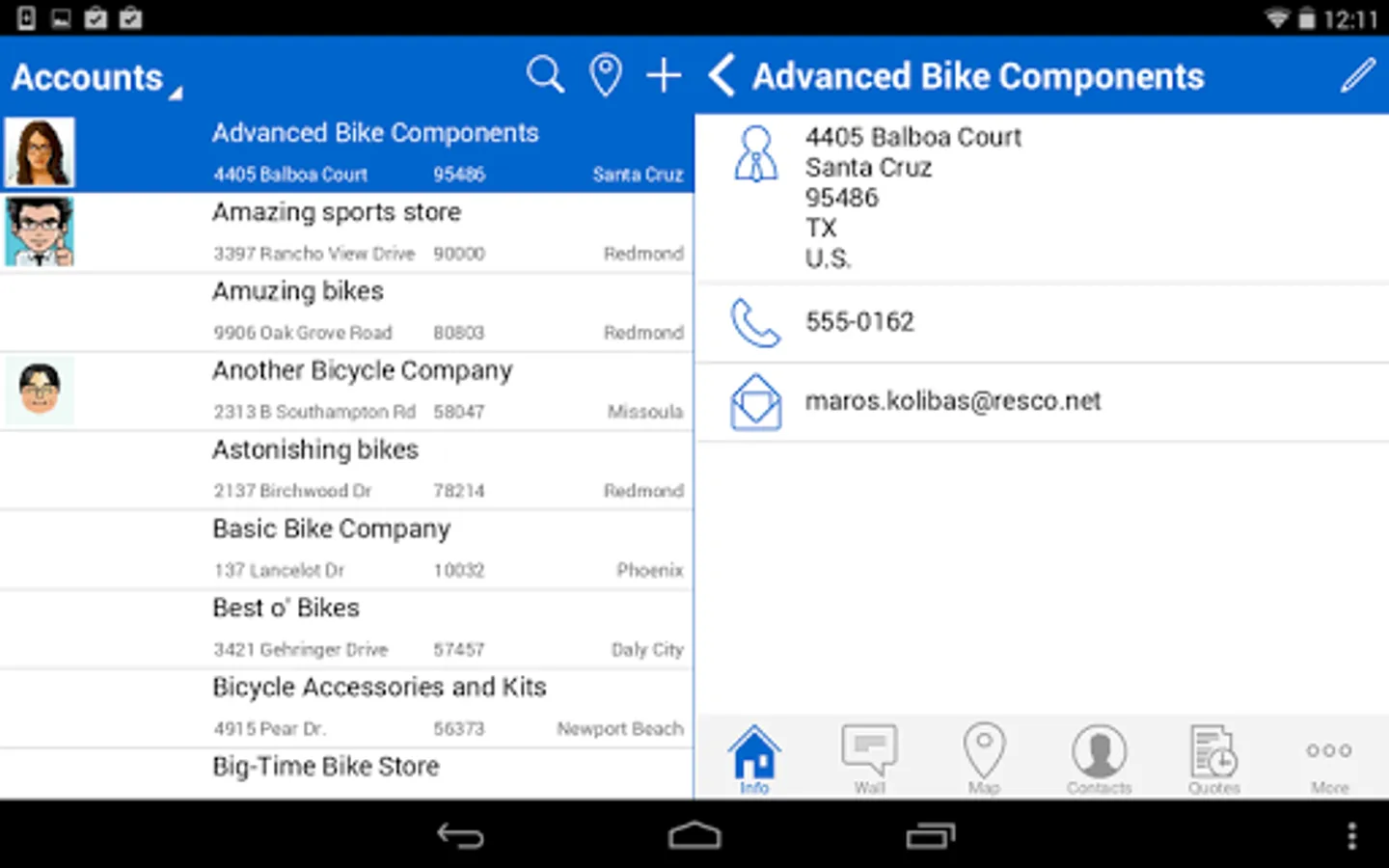Tap the 4405 Balboa Court address block
Screen dimensions: 1389x868
(913, 198)
